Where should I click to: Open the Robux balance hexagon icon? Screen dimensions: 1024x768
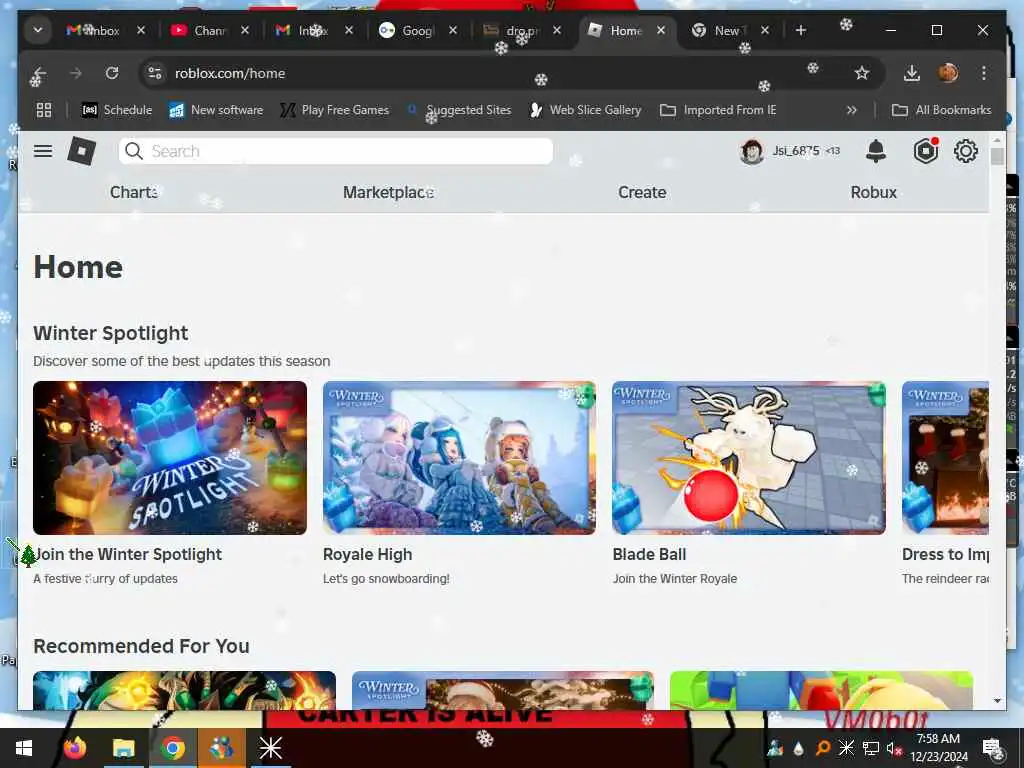(x=925, y=152)
